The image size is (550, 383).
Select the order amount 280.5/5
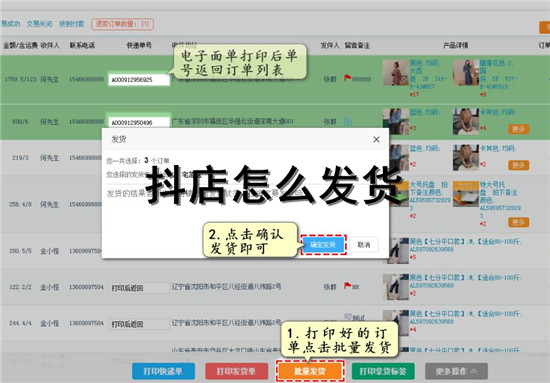pos(20,251)
